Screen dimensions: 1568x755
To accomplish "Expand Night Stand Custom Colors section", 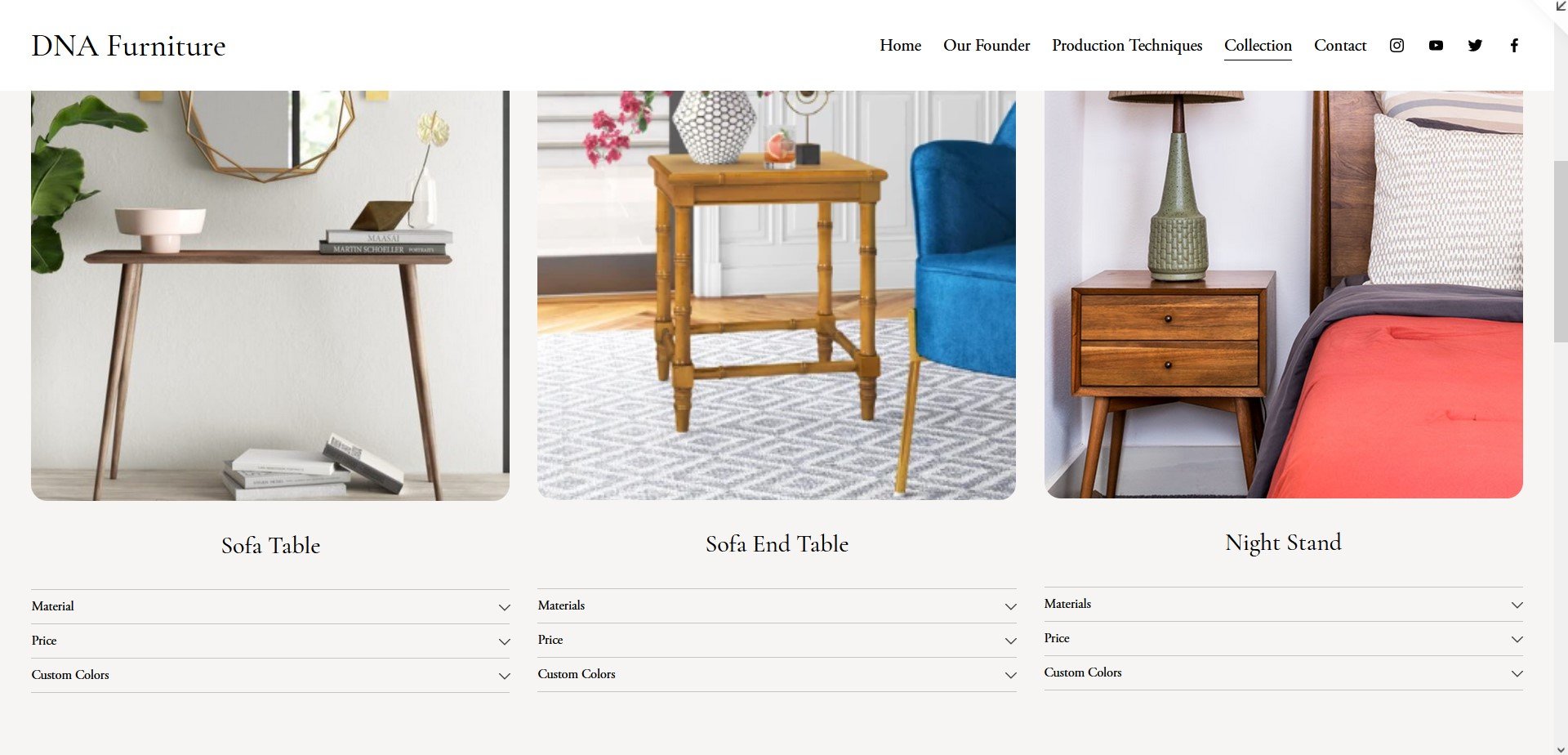I will coord(1283,672).
